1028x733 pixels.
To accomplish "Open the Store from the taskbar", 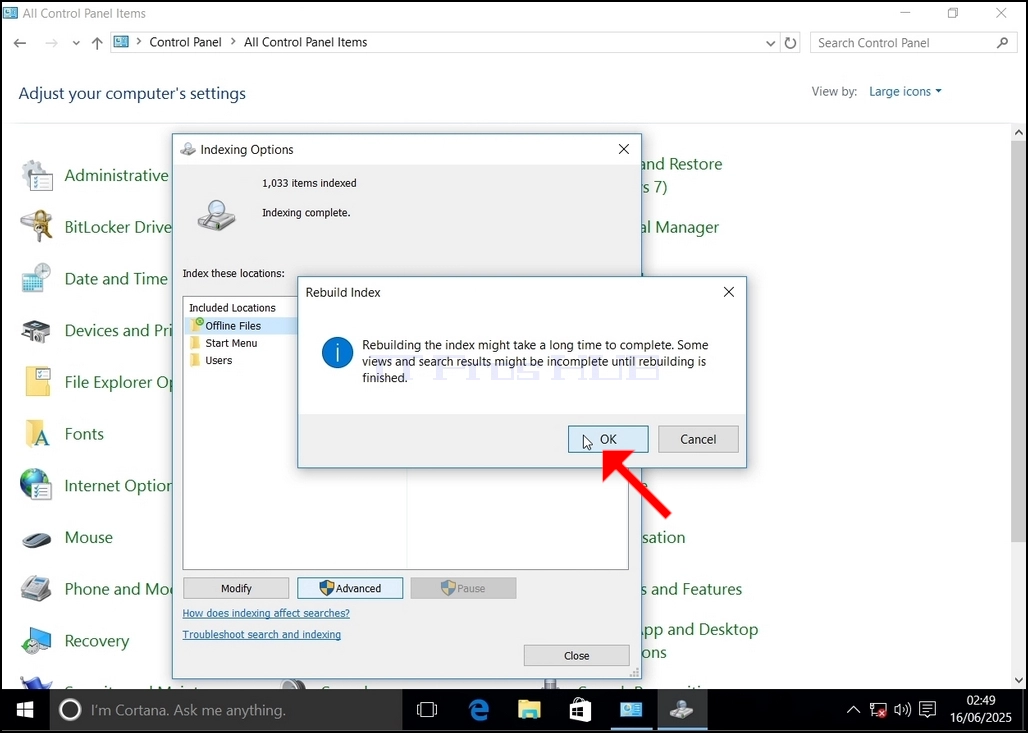I will (x=580, y=710).
